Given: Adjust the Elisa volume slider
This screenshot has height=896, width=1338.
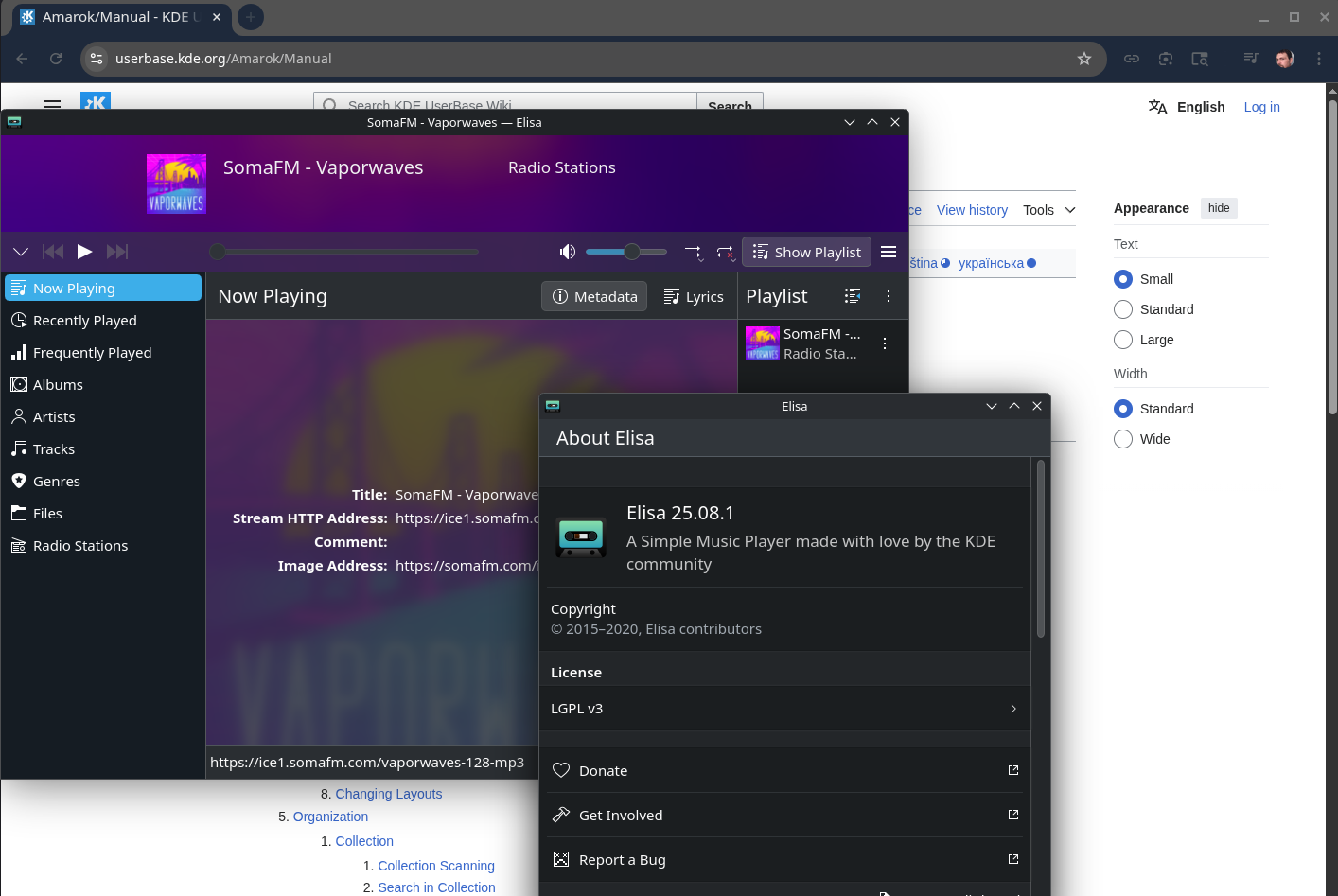Looking at the screenshot, I should coord(626,252).
